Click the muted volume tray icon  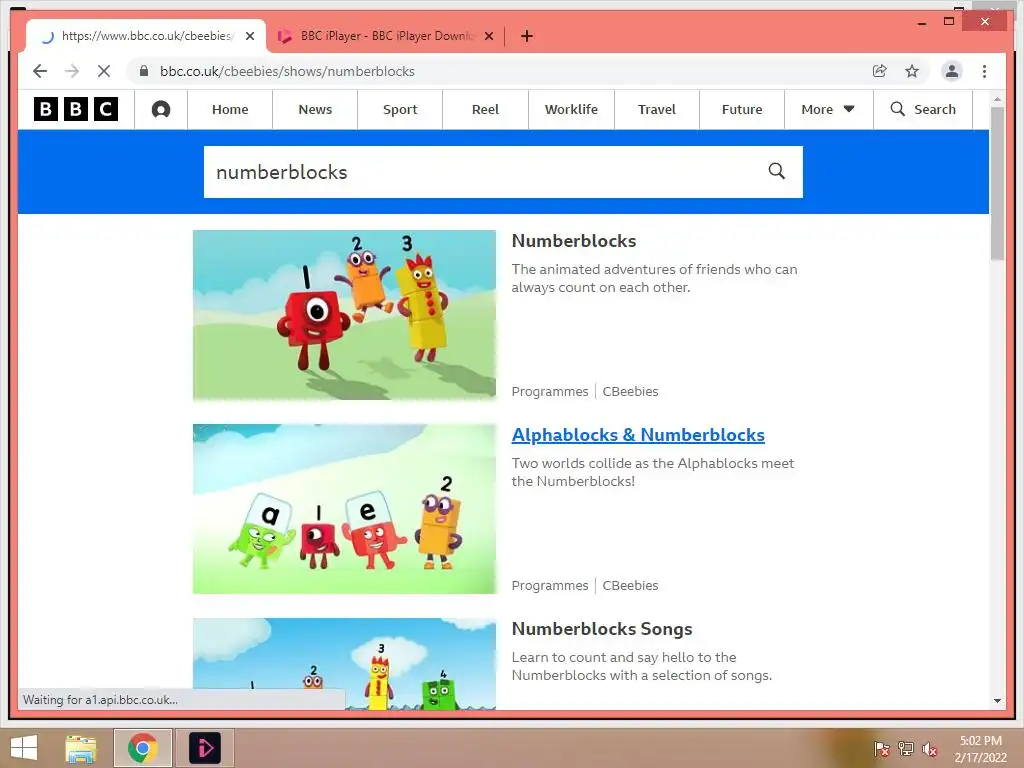[929, 749]
